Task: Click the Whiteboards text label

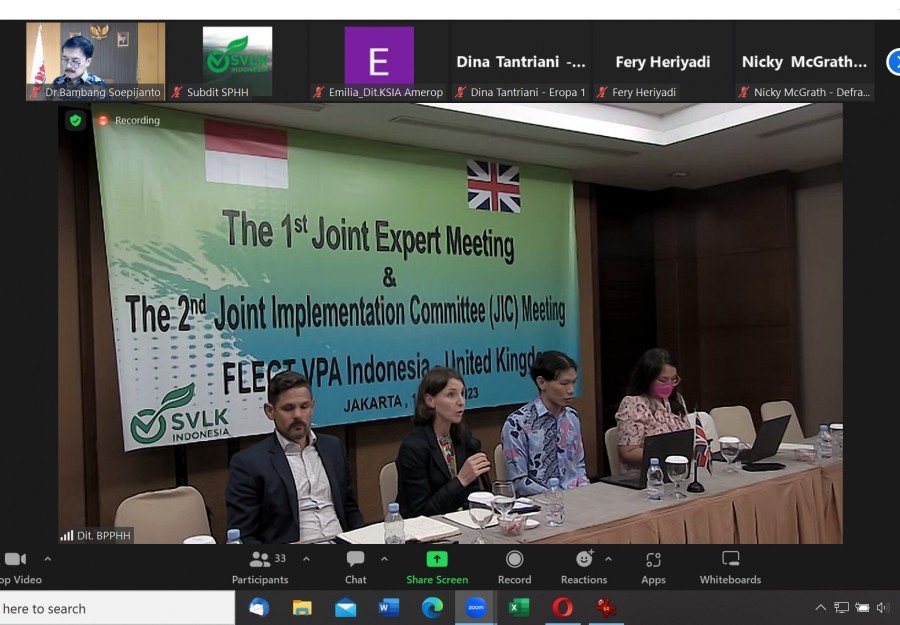Action: point(730,580)
